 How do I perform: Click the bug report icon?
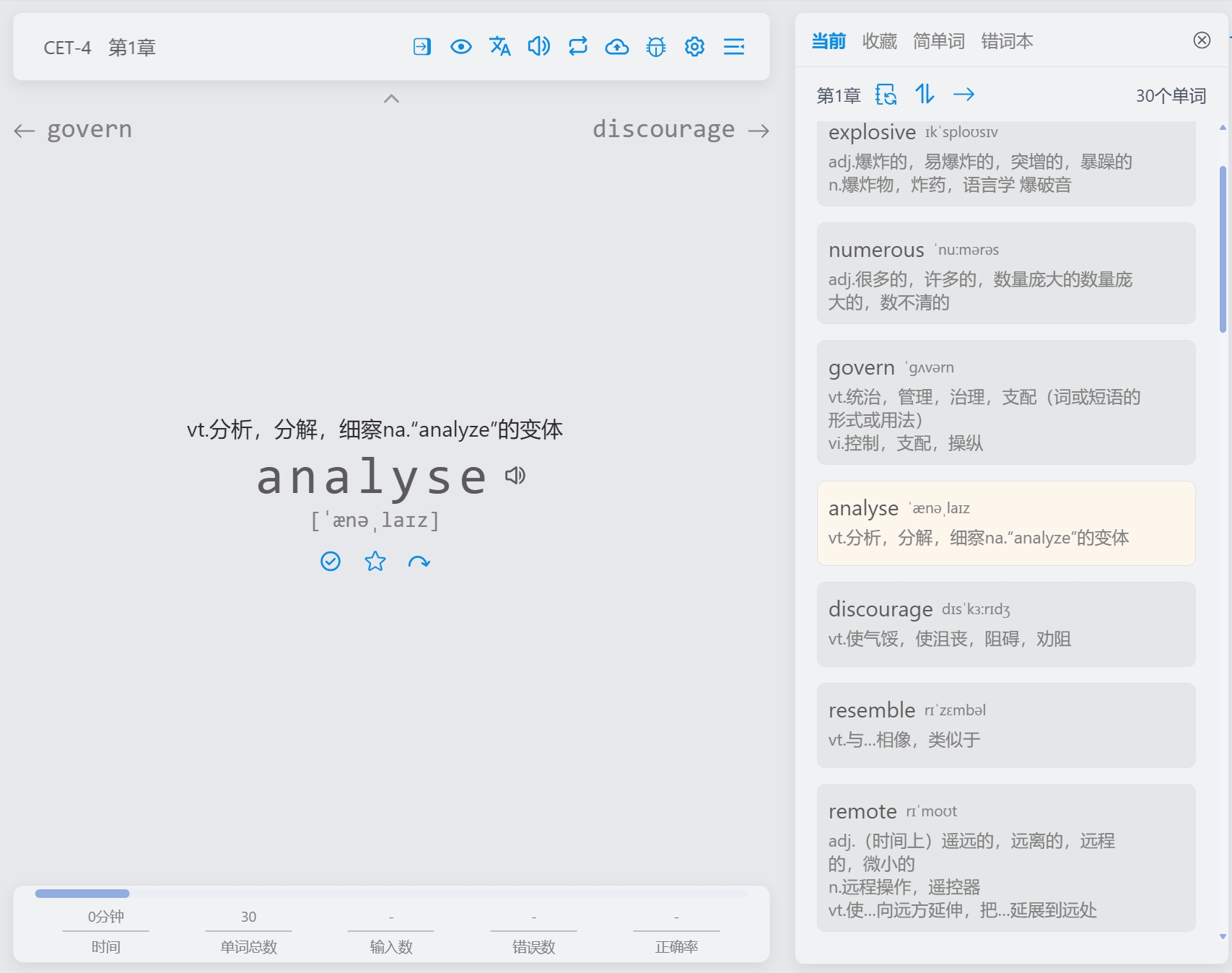[656, 47]
